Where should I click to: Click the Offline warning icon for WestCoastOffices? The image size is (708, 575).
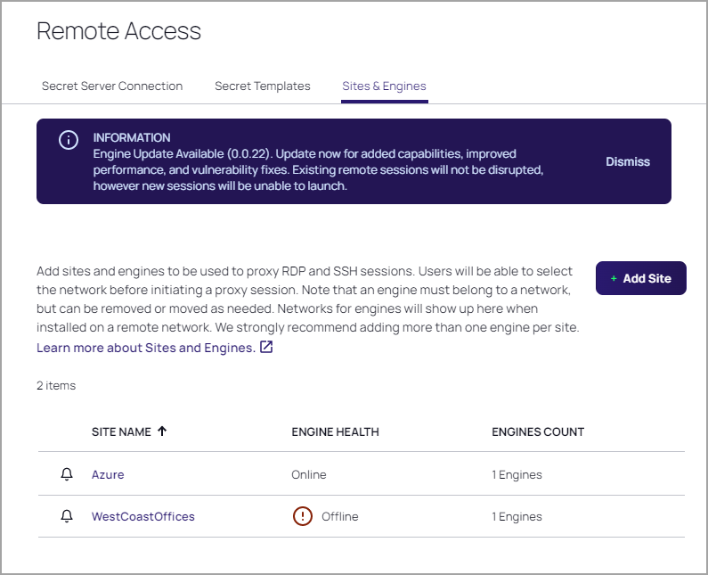coord(302,517)
